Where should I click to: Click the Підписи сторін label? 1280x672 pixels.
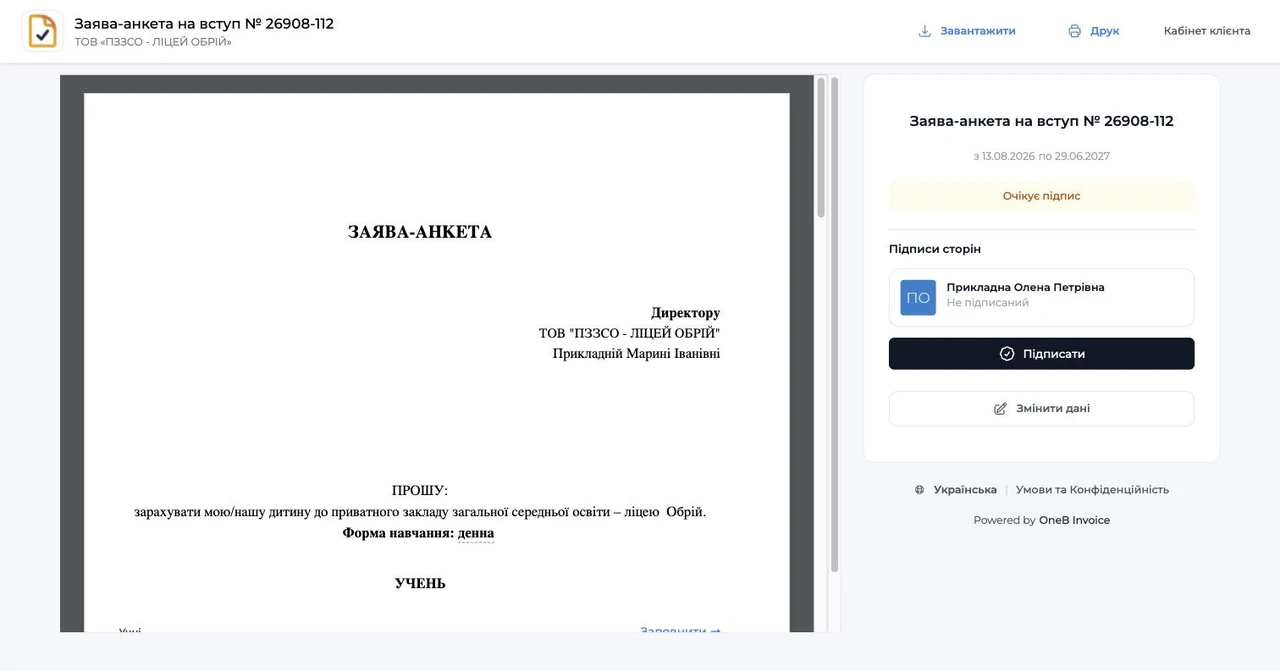coord(935,249)
